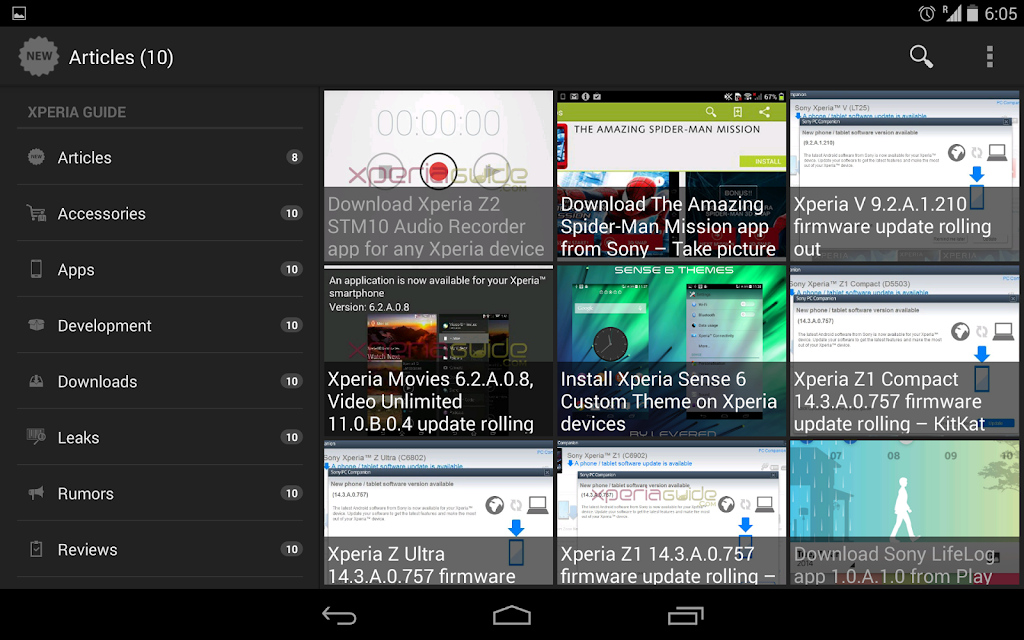Viewport: 1024px width, 640px height.
Task: Click the count badge '10' beside Downloads
Action: pos(291,381)
